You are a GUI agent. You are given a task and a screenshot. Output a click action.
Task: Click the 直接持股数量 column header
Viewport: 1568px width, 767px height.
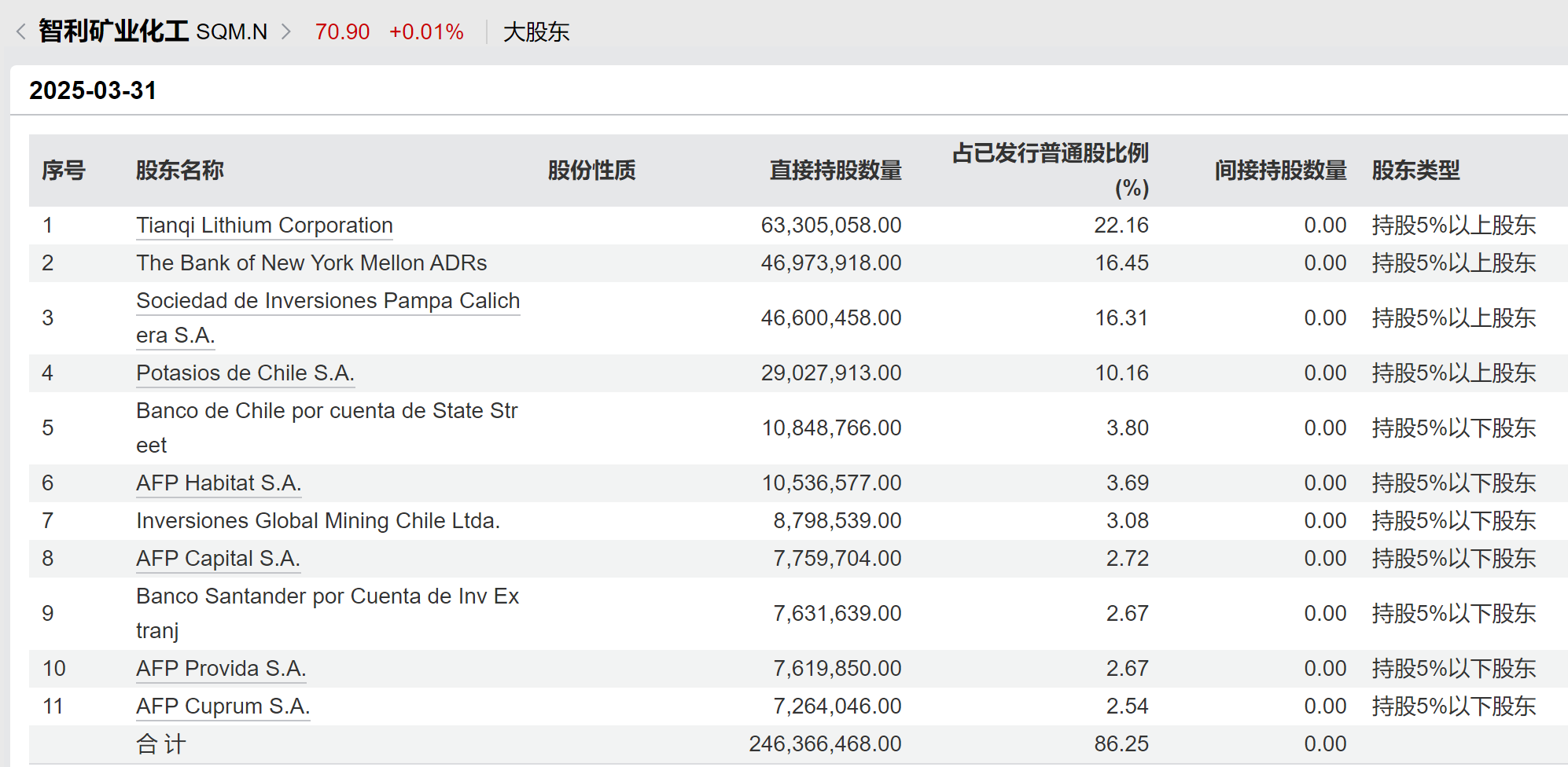pyautogui.click(x=835, y=171)
